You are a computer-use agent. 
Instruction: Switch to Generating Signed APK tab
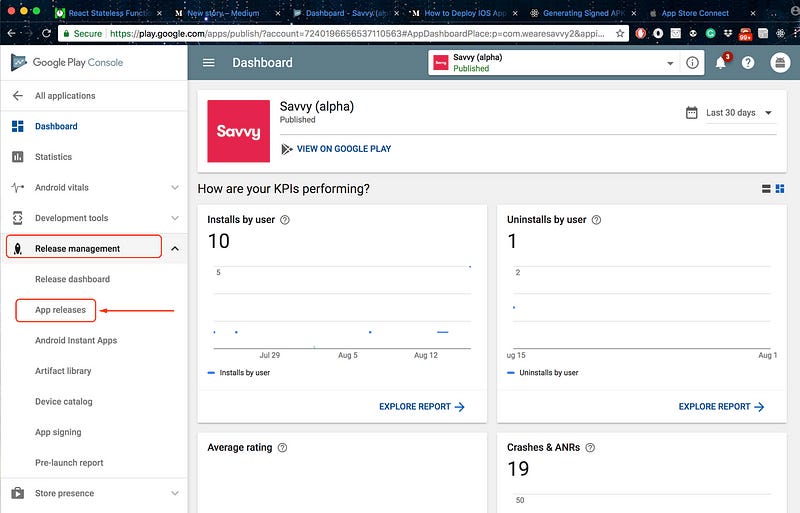pyautogui.click(x=583, y=13)
